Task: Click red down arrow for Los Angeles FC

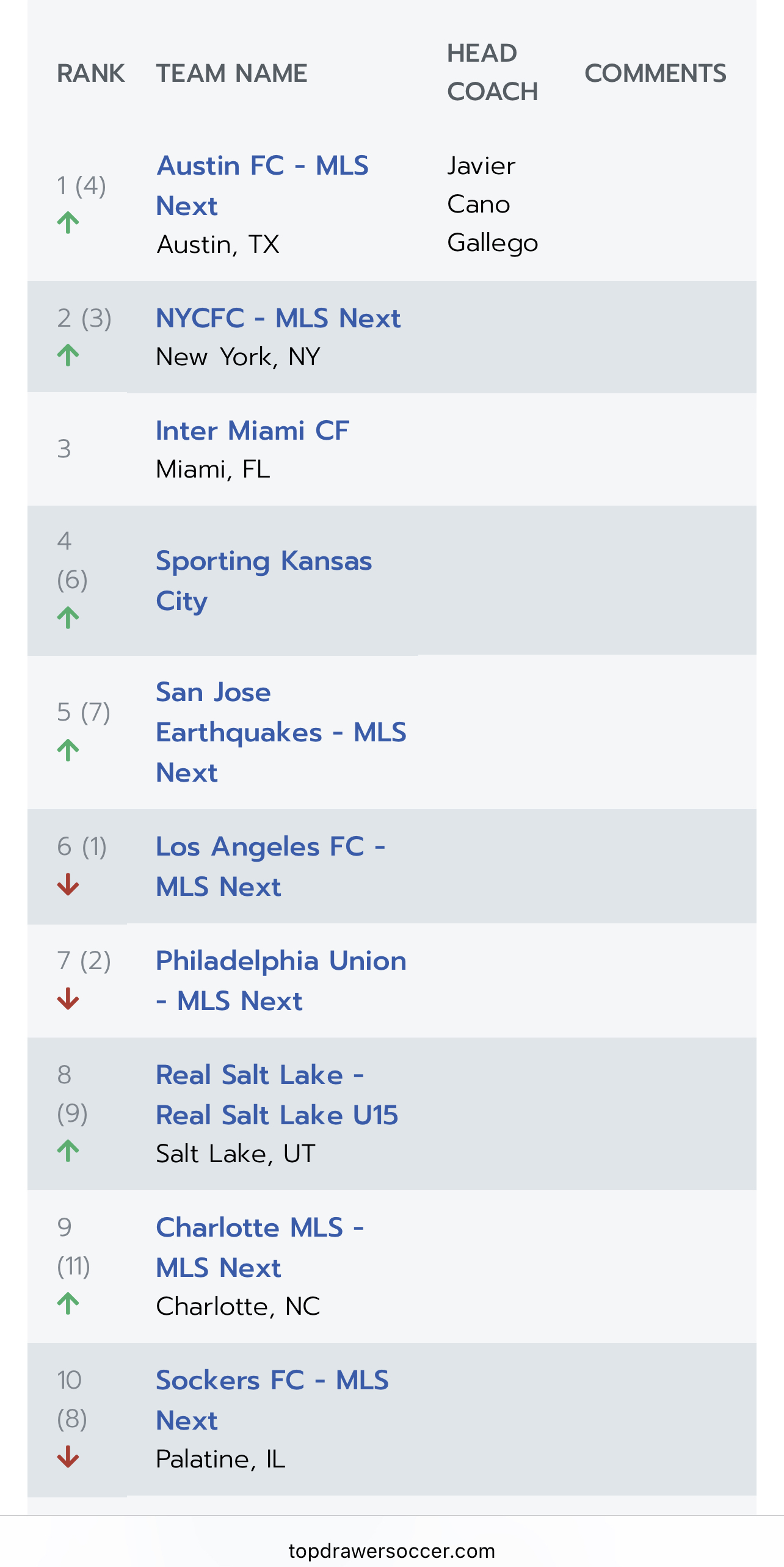Action: tap(68, 884)
